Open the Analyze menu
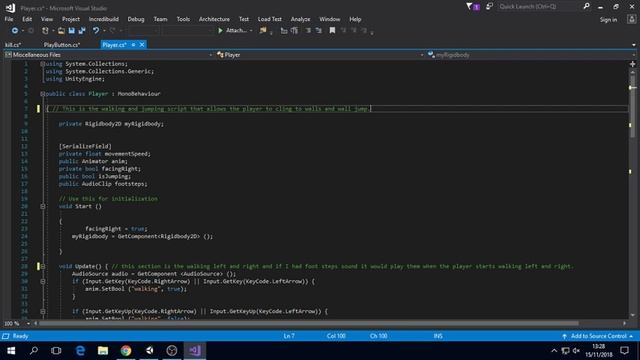Viewport: 640px width, 360px height. point(300,19)
